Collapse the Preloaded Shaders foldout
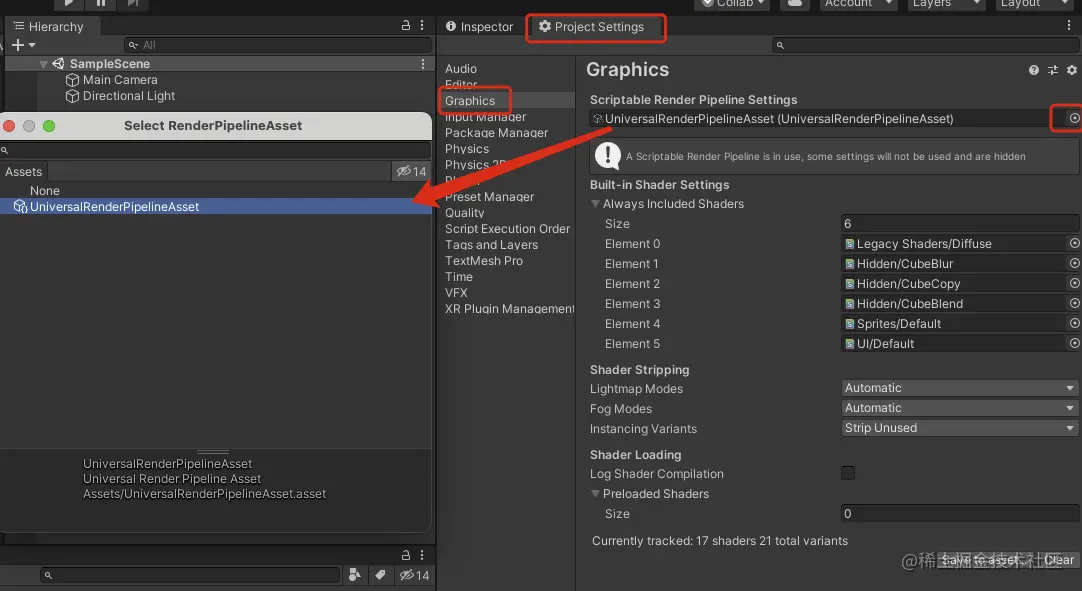Viewport: 1082px width, 591px height. tap(595, 494)
